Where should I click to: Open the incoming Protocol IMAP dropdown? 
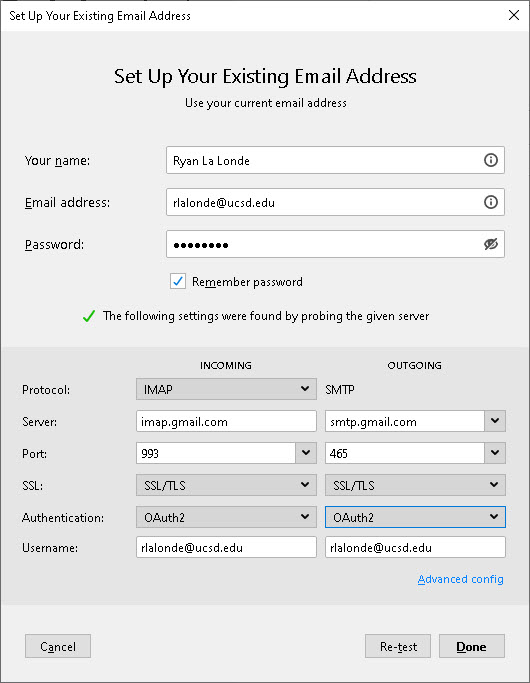226,389
